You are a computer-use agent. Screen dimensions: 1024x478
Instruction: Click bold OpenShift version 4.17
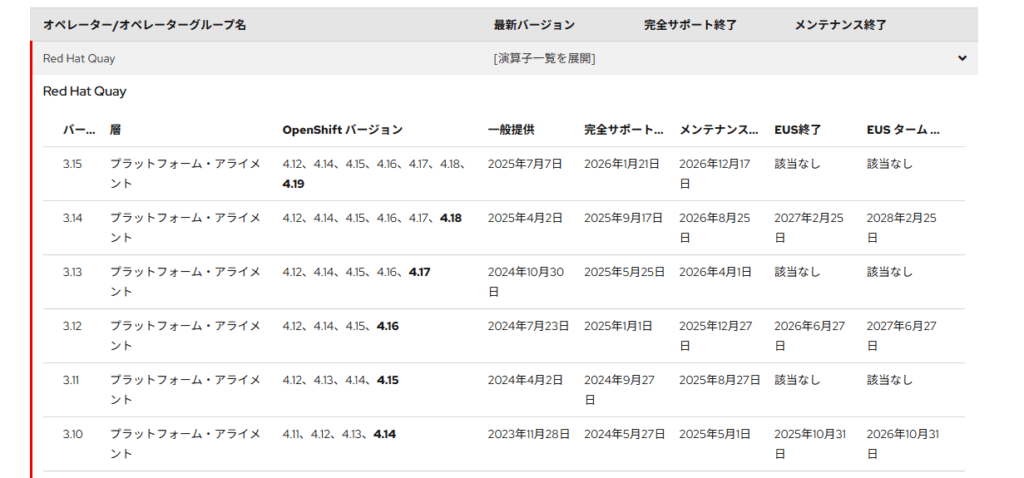pyautogui.click(x=419, y=272)
